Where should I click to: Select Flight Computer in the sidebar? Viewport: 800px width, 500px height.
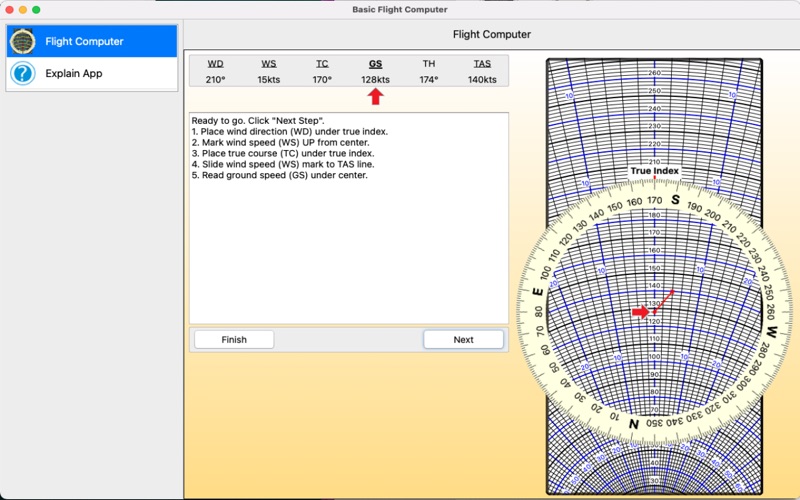click(84, 42)
